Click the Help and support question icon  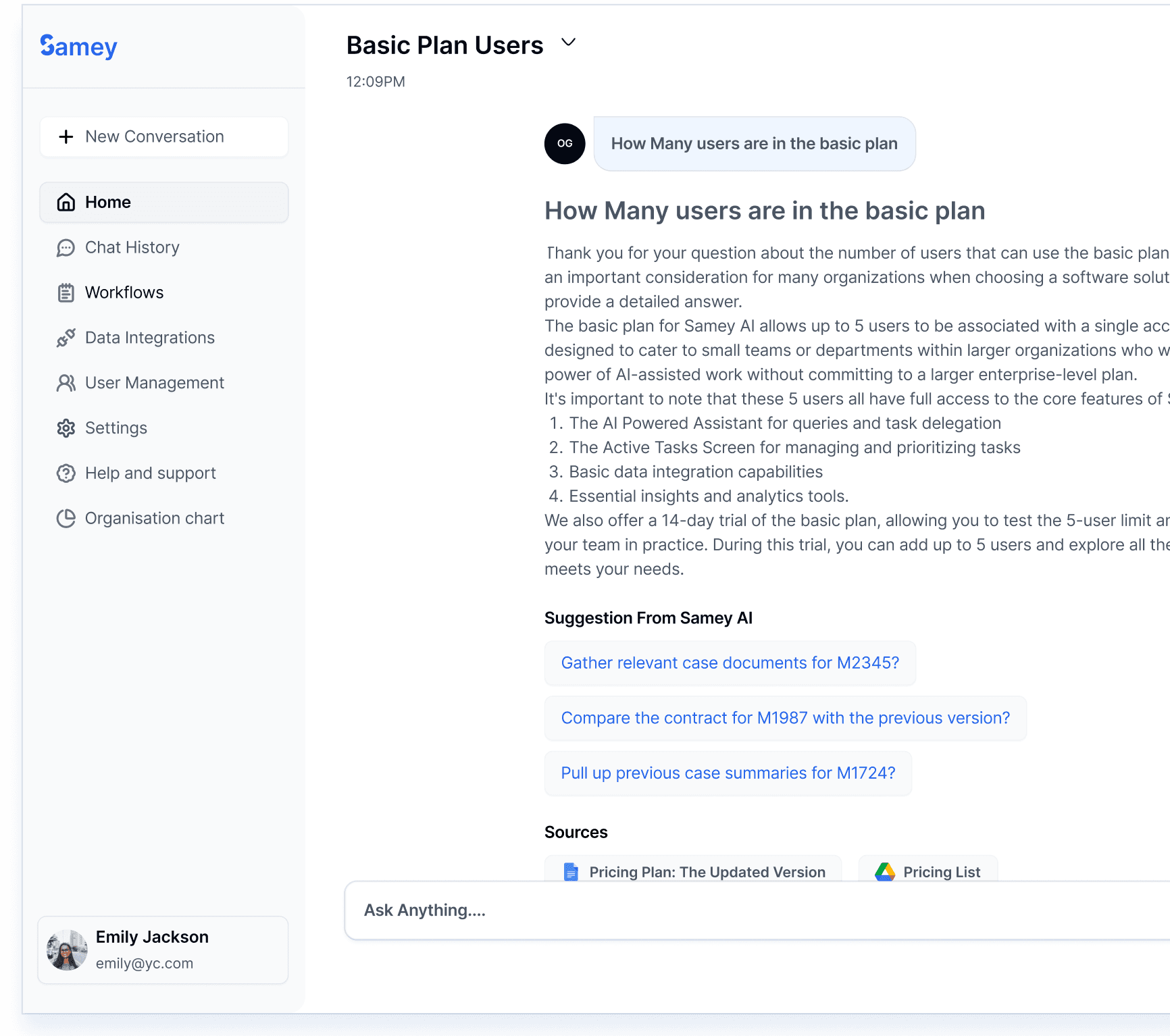(66, 473)
